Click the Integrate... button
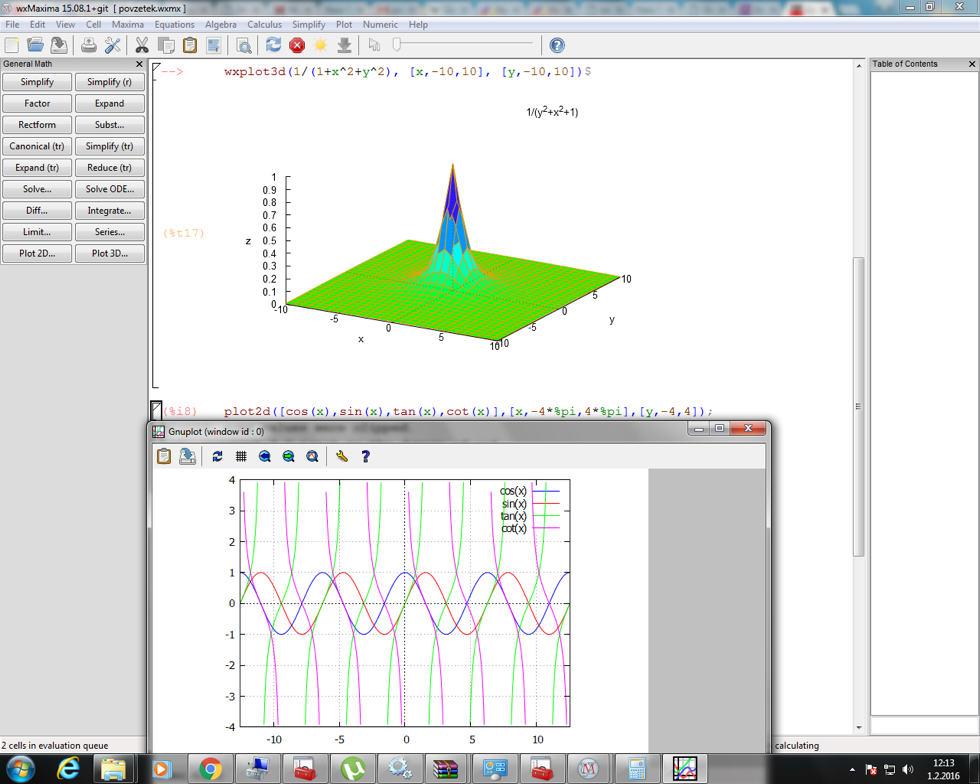 click(x=109, y=210)
